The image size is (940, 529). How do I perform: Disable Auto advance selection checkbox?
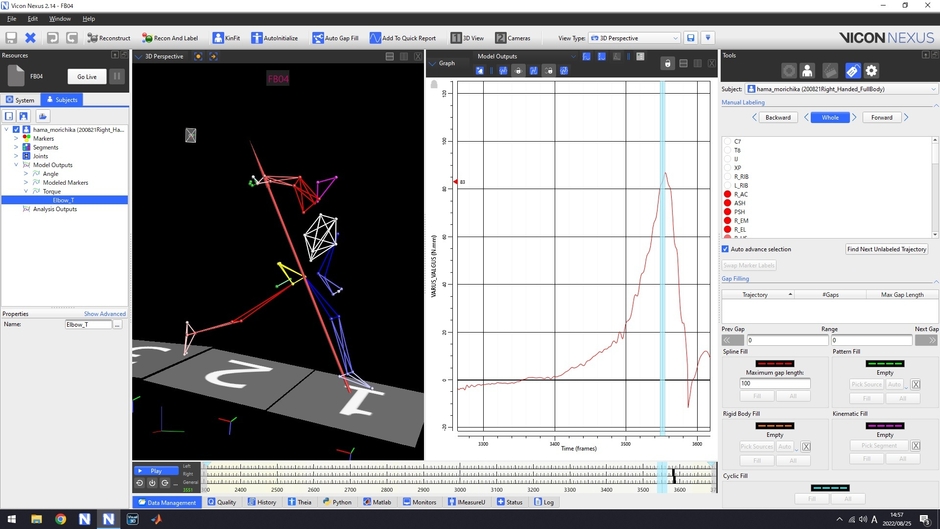point(725,249)
